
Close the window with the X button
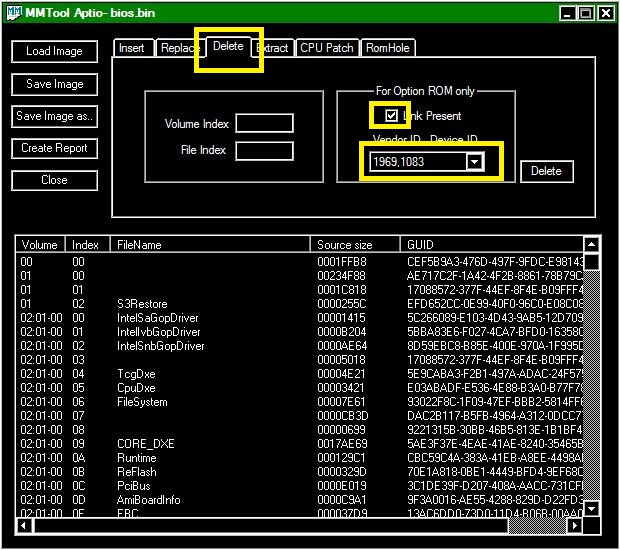(605, 13)
